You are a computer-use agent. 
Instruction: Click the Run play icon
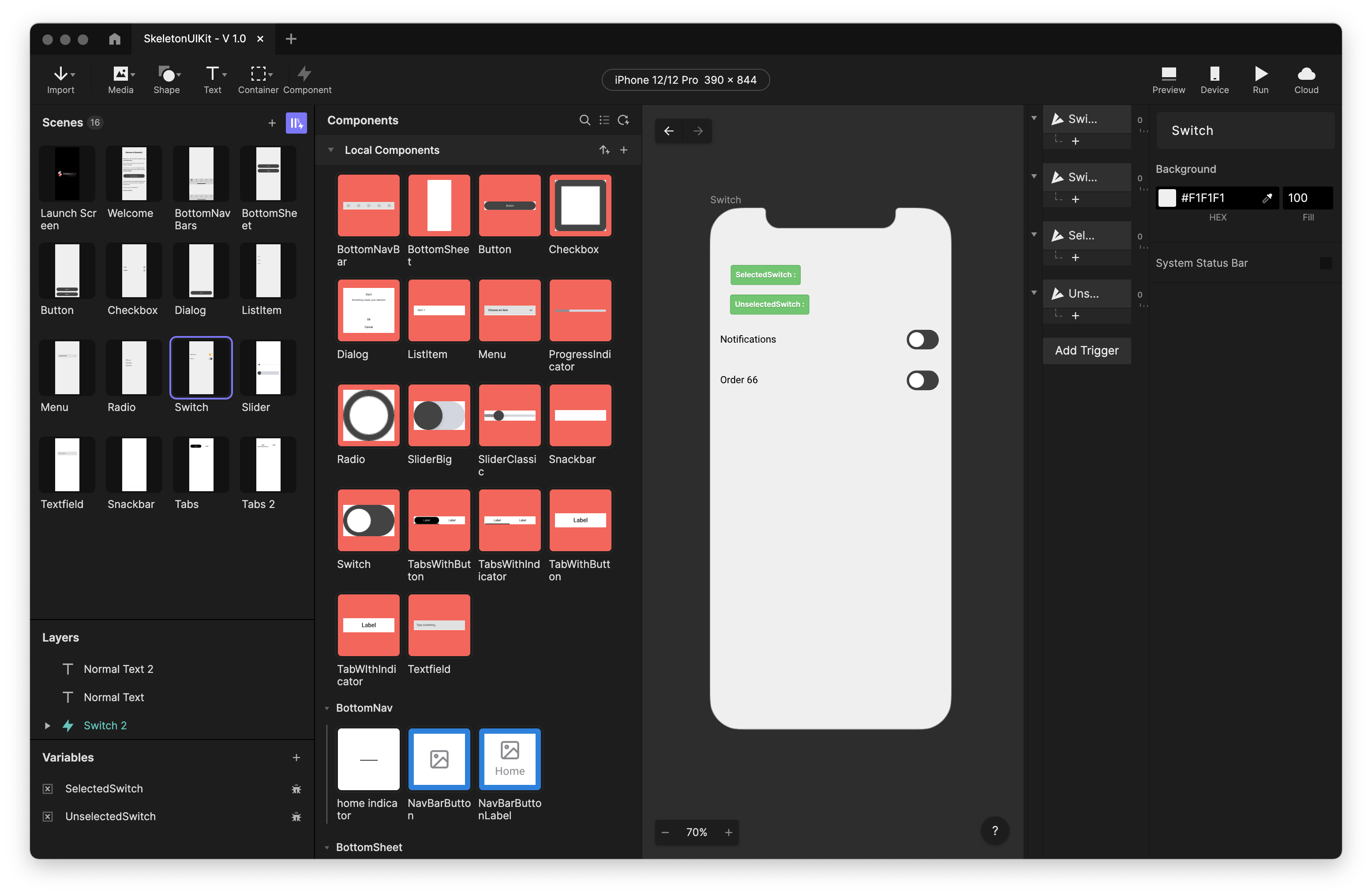[1260, 74]
